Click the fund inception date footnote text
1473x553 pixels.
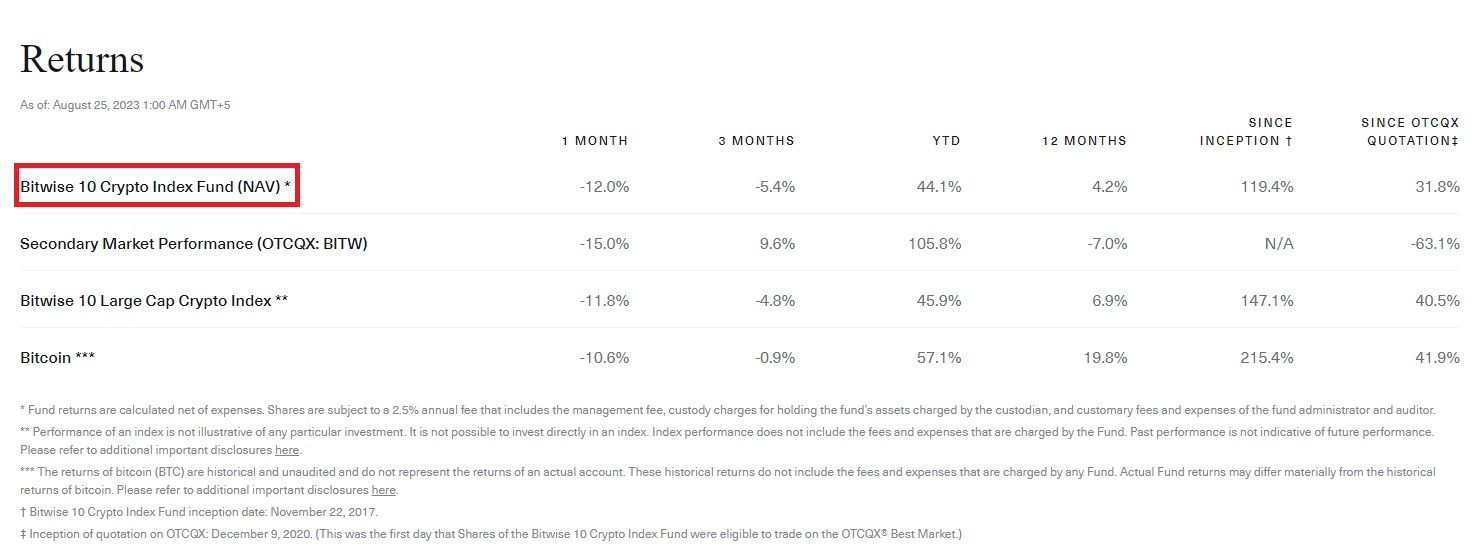[x=199, y=512]
